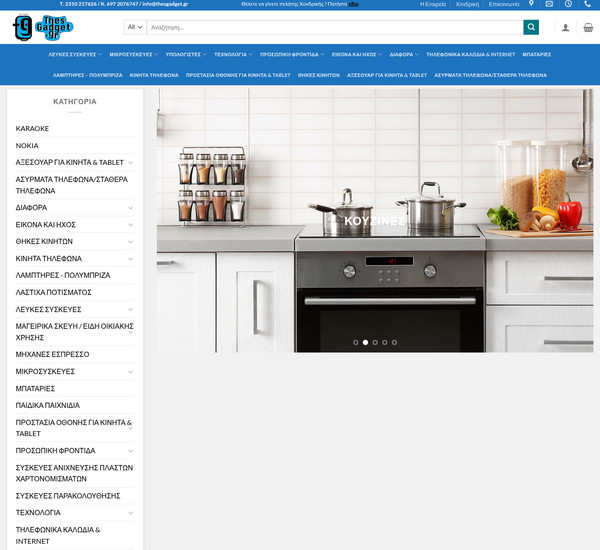
Task: Select ΣΥΣΚΕΥΕΣ ΑΝΙΧΝΕΥΣΗΣ ΠΛΑΣΤΩΝ ΧΑΡΤΟΝΟΜΙΣΜΑΤΩΝ in sidebar
Action: [74, 473]
